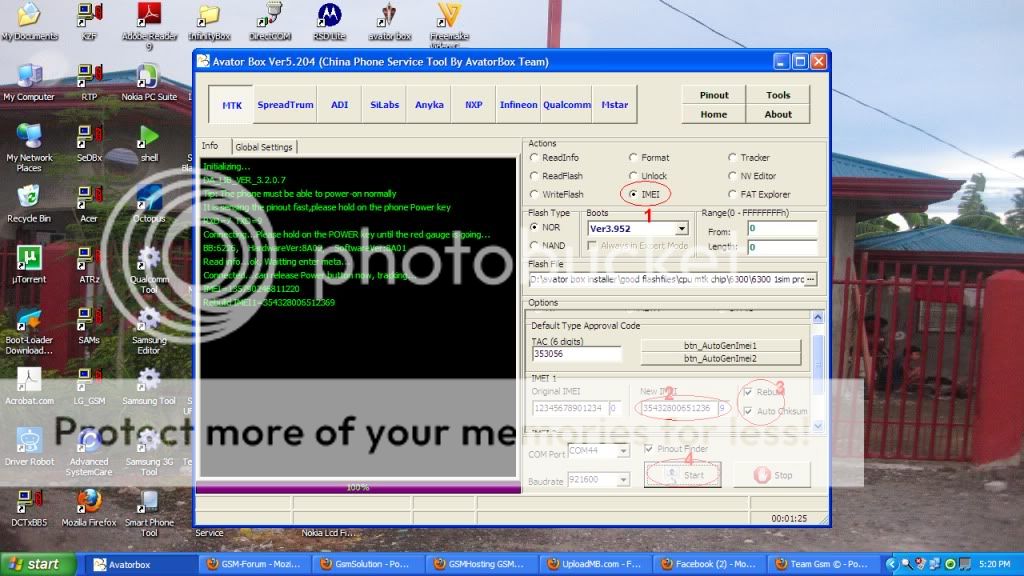Toggle the Auto Chksum checkbox
Screen dimensions: 1024x576
click(748, 411)
